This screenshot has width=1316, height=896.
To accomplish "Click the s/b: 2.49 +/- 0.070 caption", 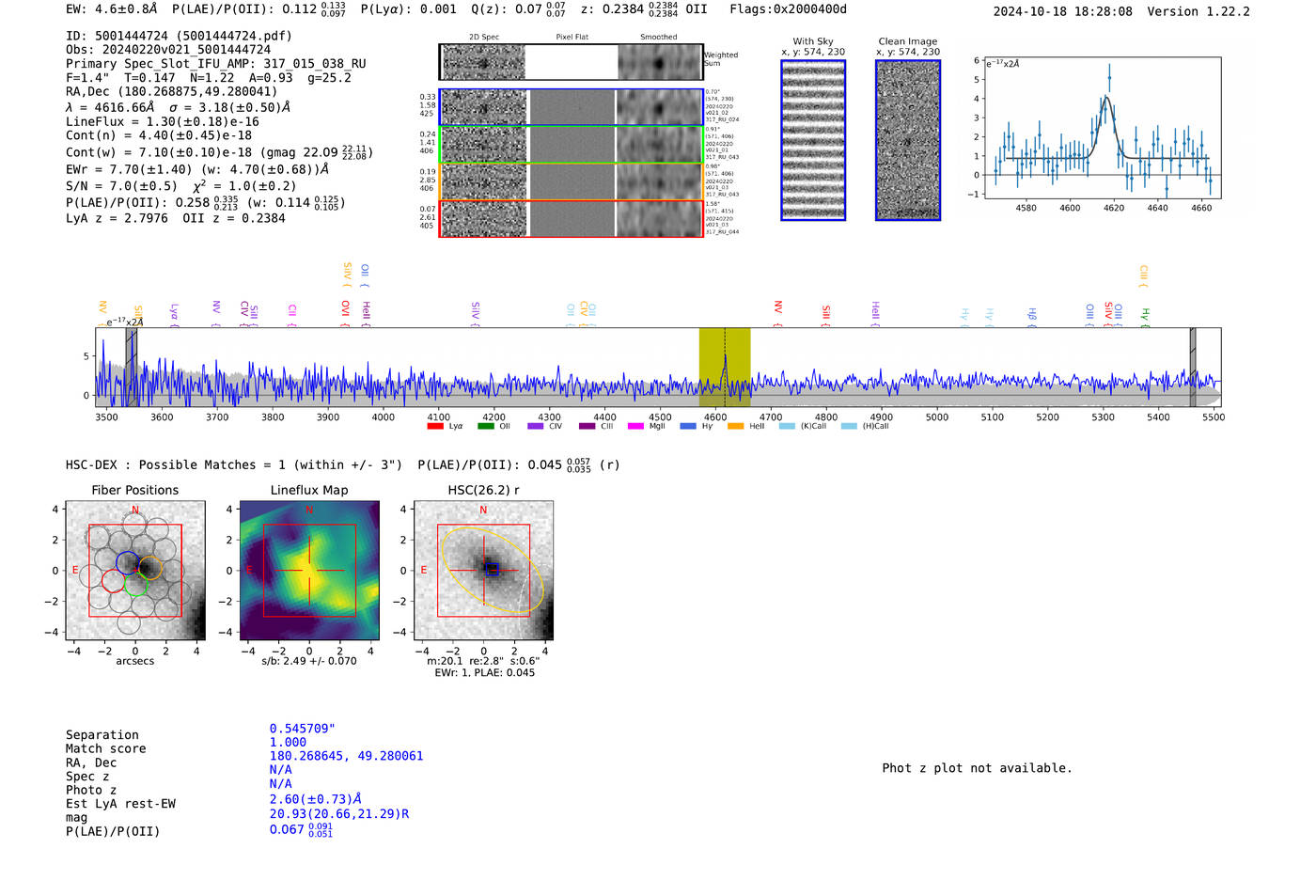I will (x=309, y=661).
